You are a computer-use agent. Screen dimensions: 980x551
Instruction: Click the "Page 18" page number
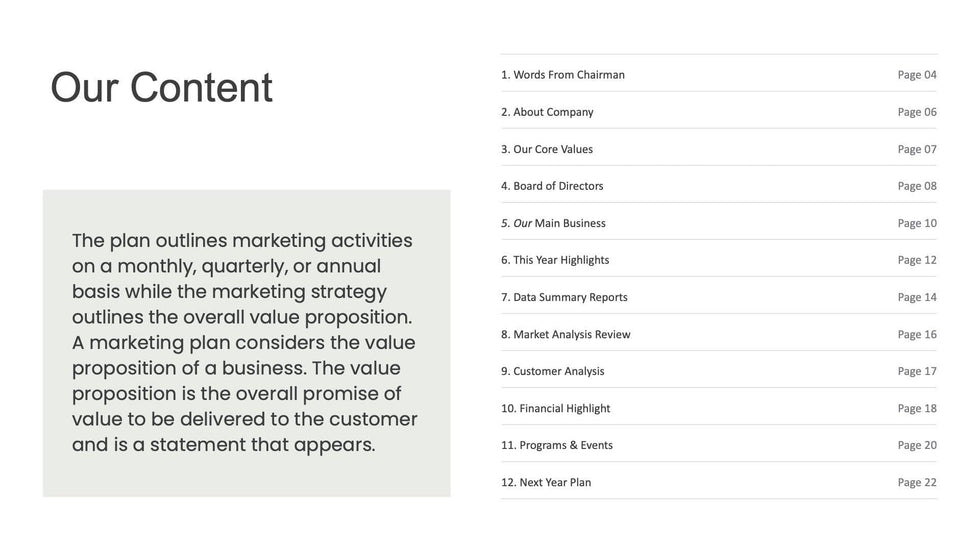tap(917, 408)
